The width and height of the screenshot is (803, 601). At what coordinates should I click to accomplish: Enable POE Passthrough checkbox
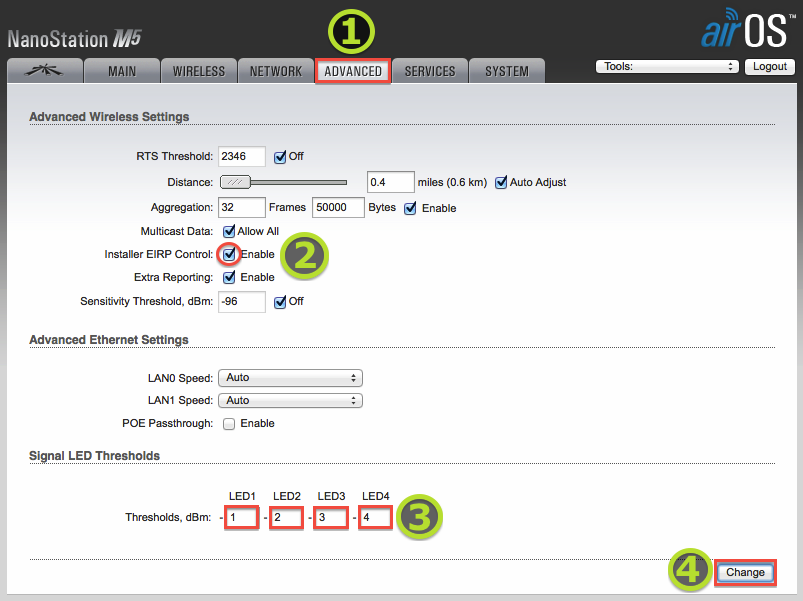pos(229,424)
